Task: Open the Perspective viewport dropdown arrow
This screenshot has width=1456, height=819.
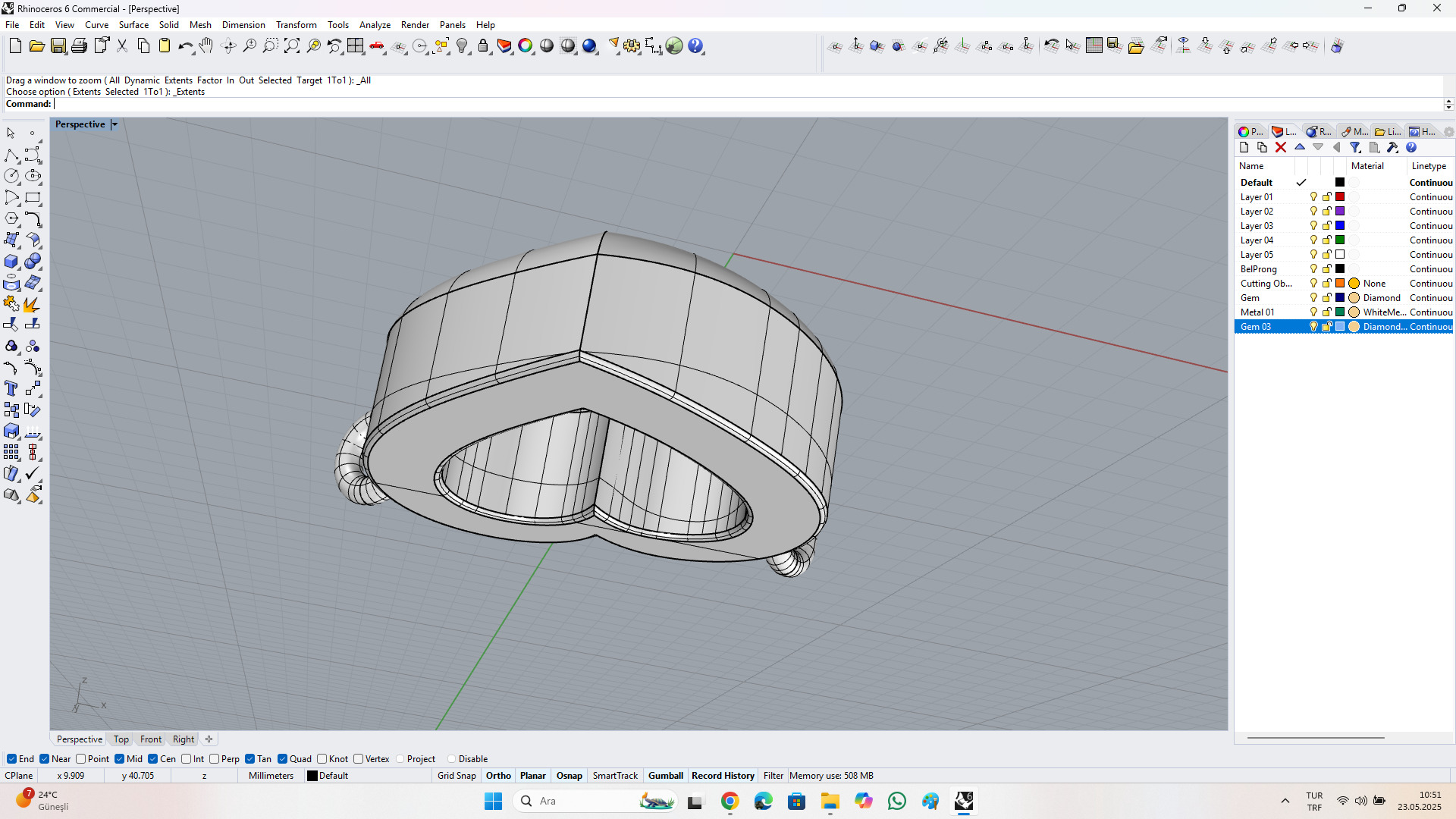Action: (x=115, y=124)
